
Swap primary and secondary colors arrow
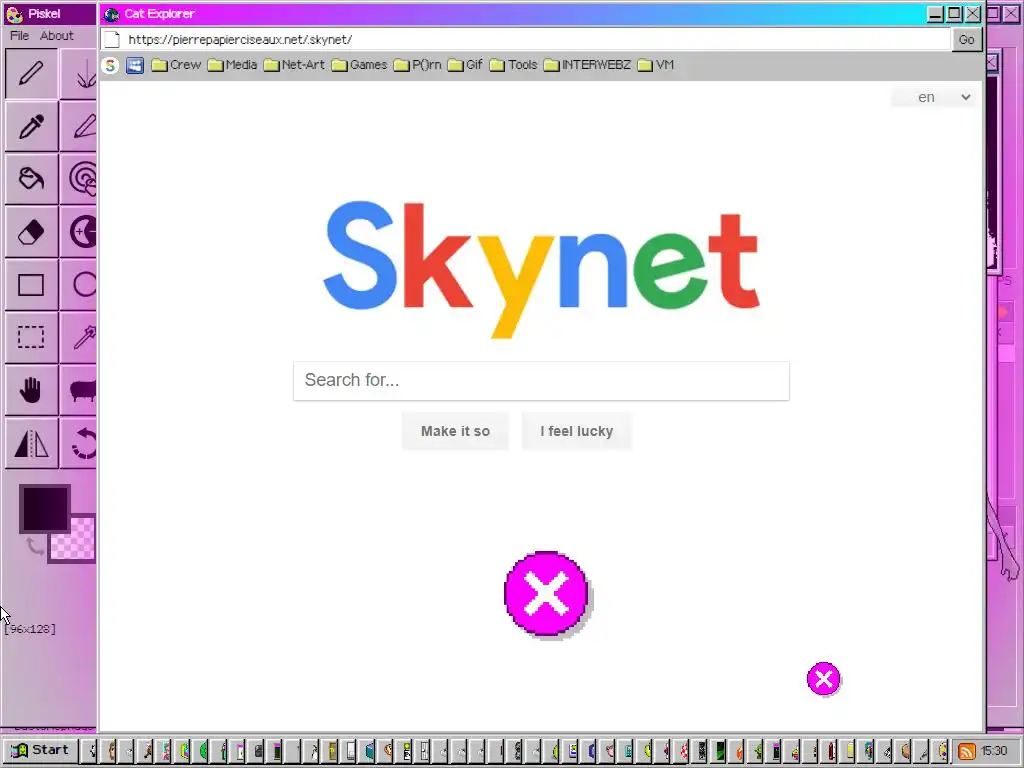coord(34,546)
